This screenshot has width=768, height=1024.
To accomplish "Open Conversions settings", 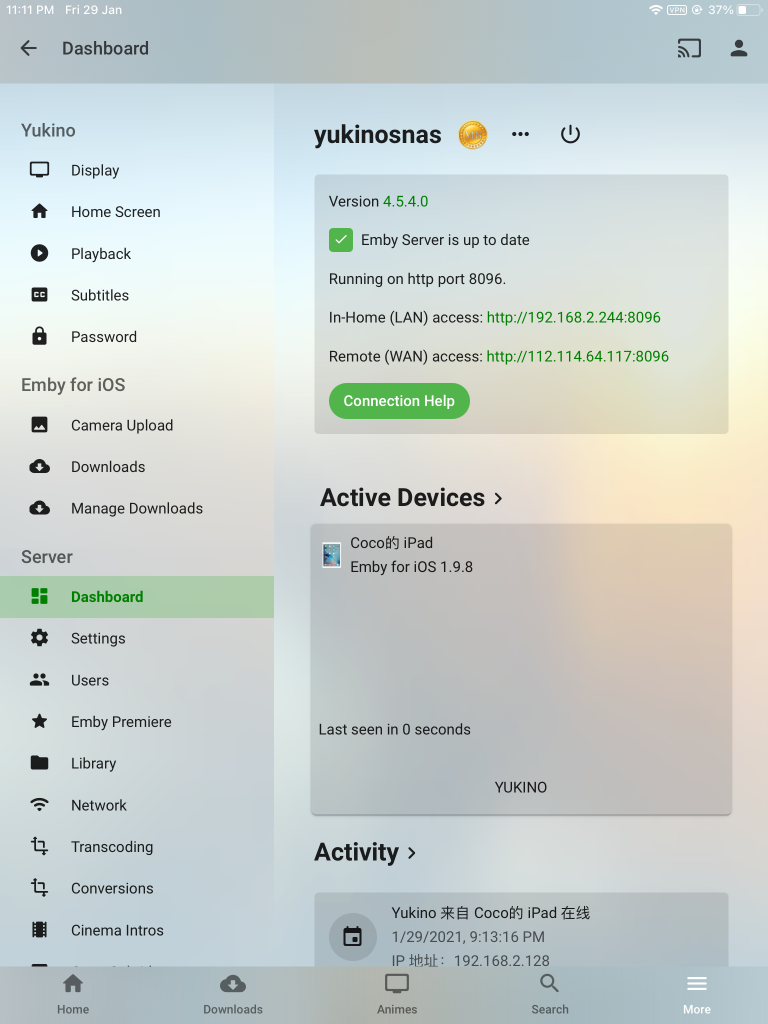I will click(x=137, y=888).
